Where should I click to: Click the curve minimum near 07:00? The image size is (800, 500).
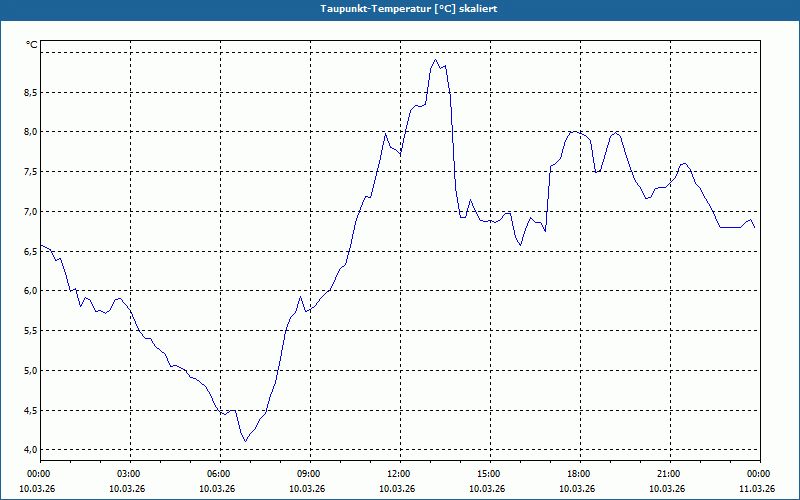[245, 441]
